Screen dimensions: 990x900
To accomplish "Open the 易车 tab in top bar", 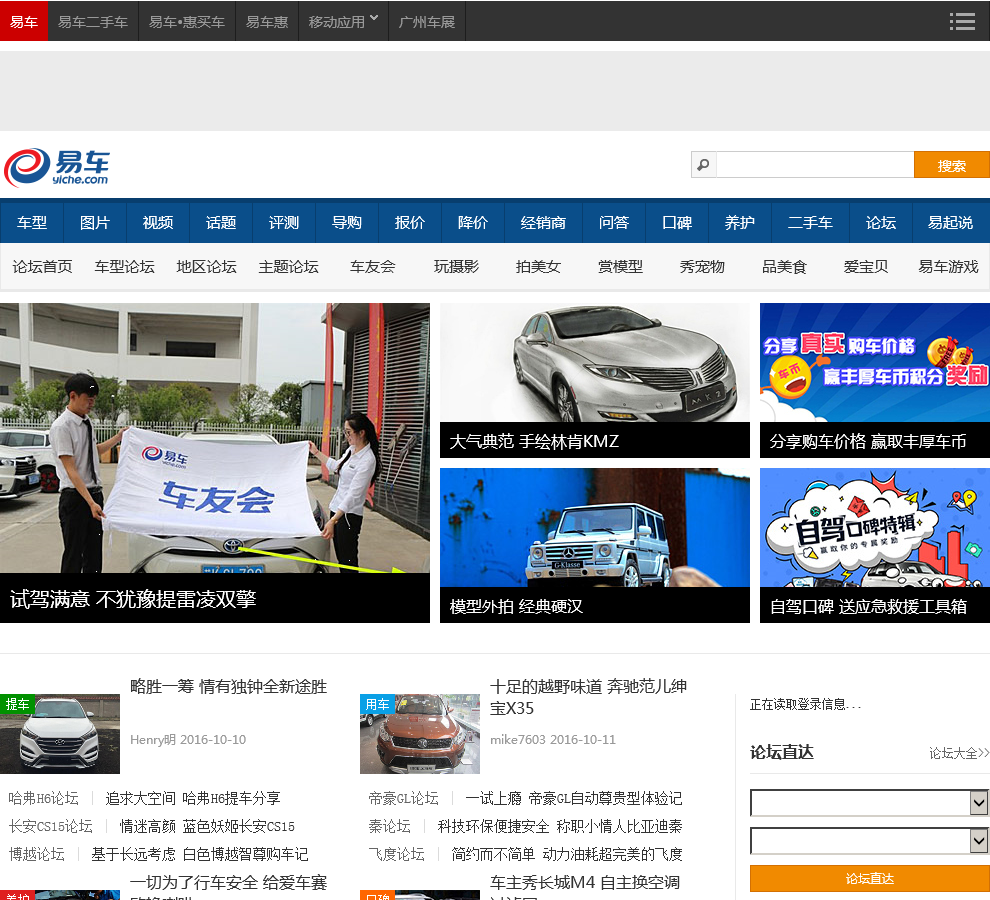I will pos(24,21).
